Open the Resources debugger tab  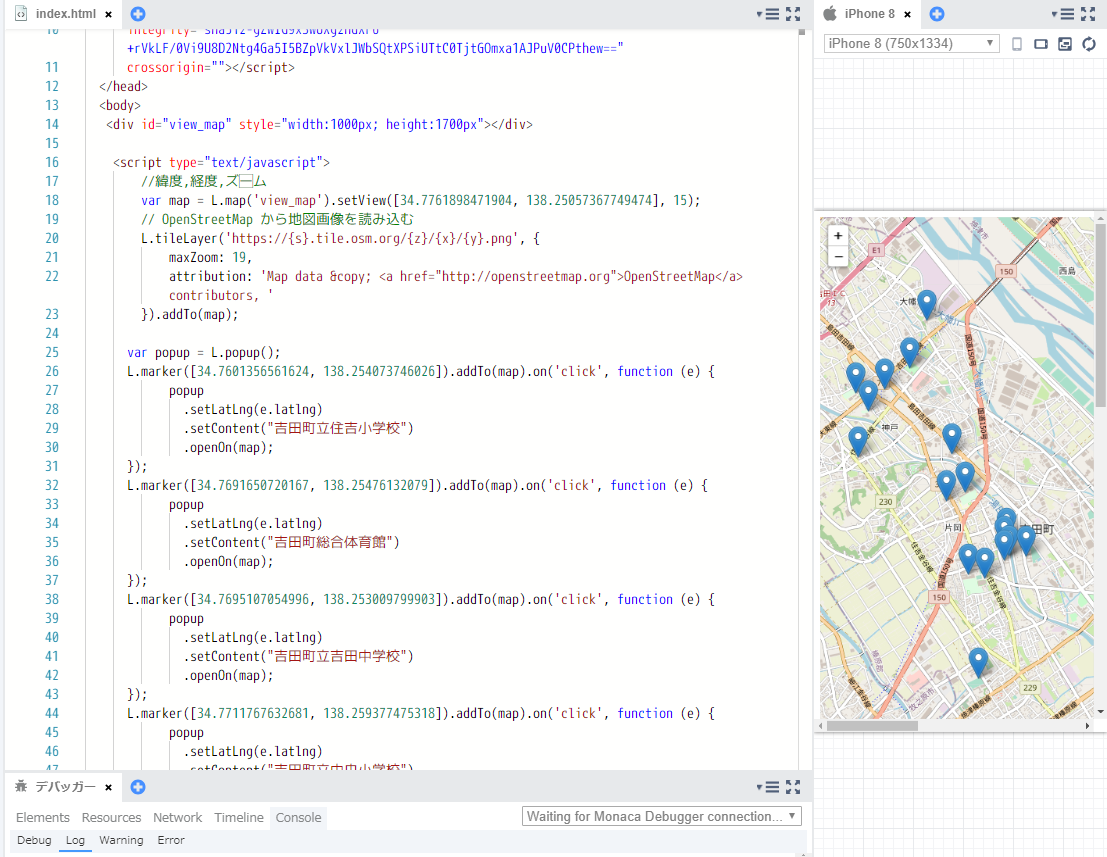[x=112, y=817]
